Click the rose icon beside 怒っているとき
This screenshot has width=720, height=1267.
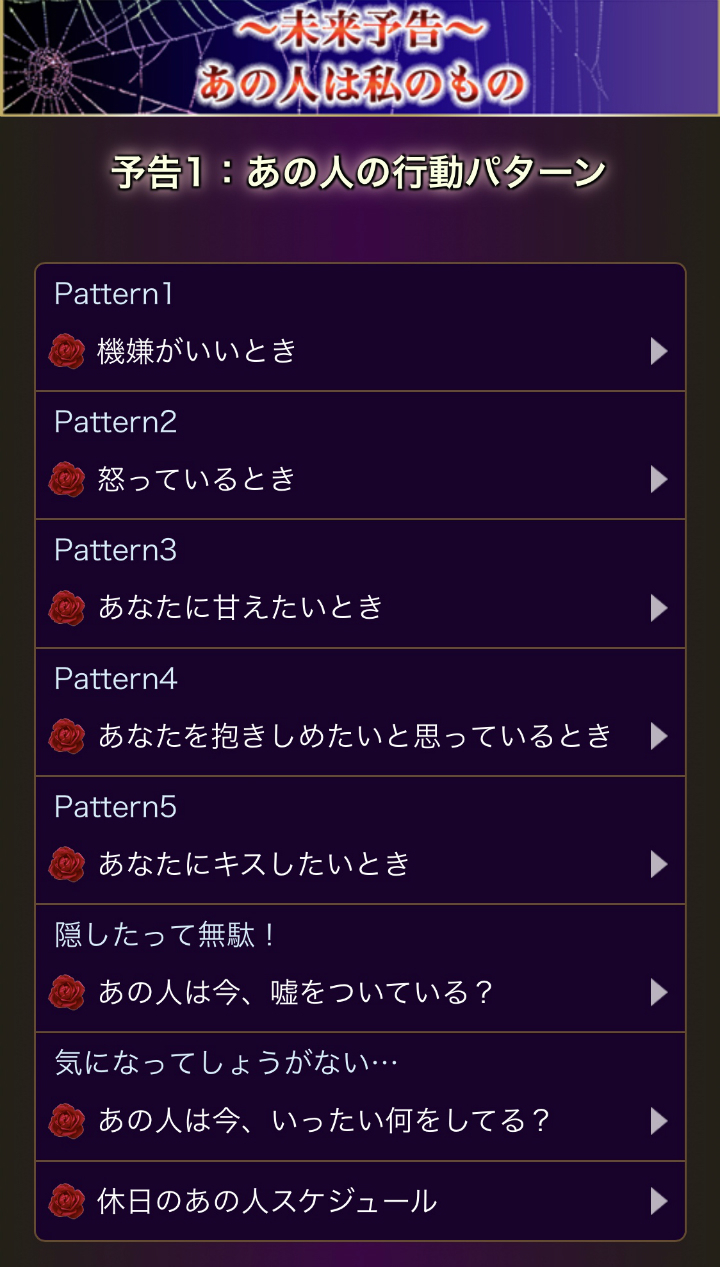pos(67,479)
